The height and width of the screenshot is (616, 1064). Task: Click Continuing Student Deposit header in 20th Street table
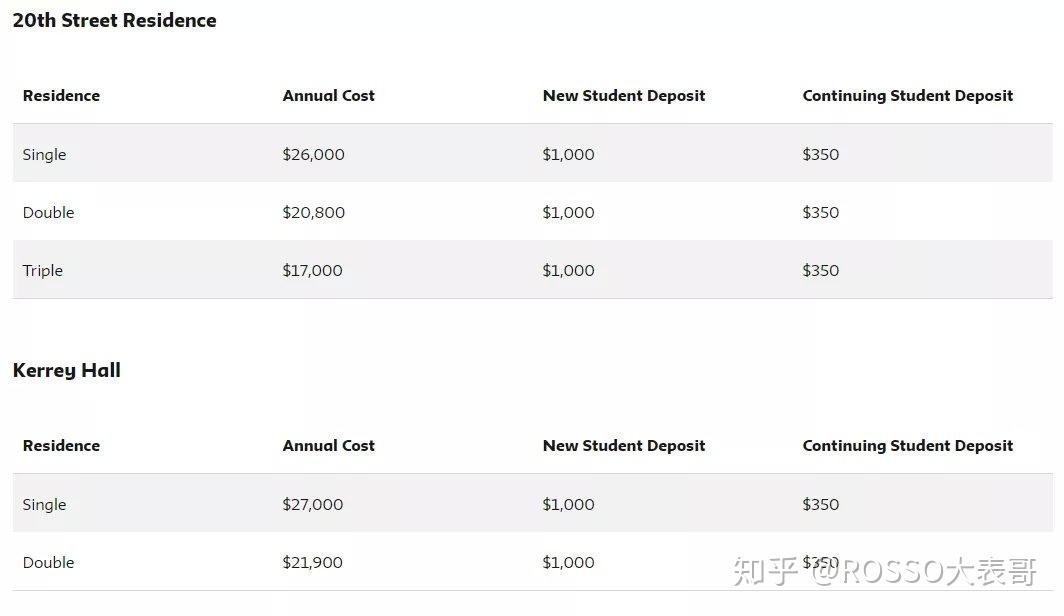click(907, 96)
